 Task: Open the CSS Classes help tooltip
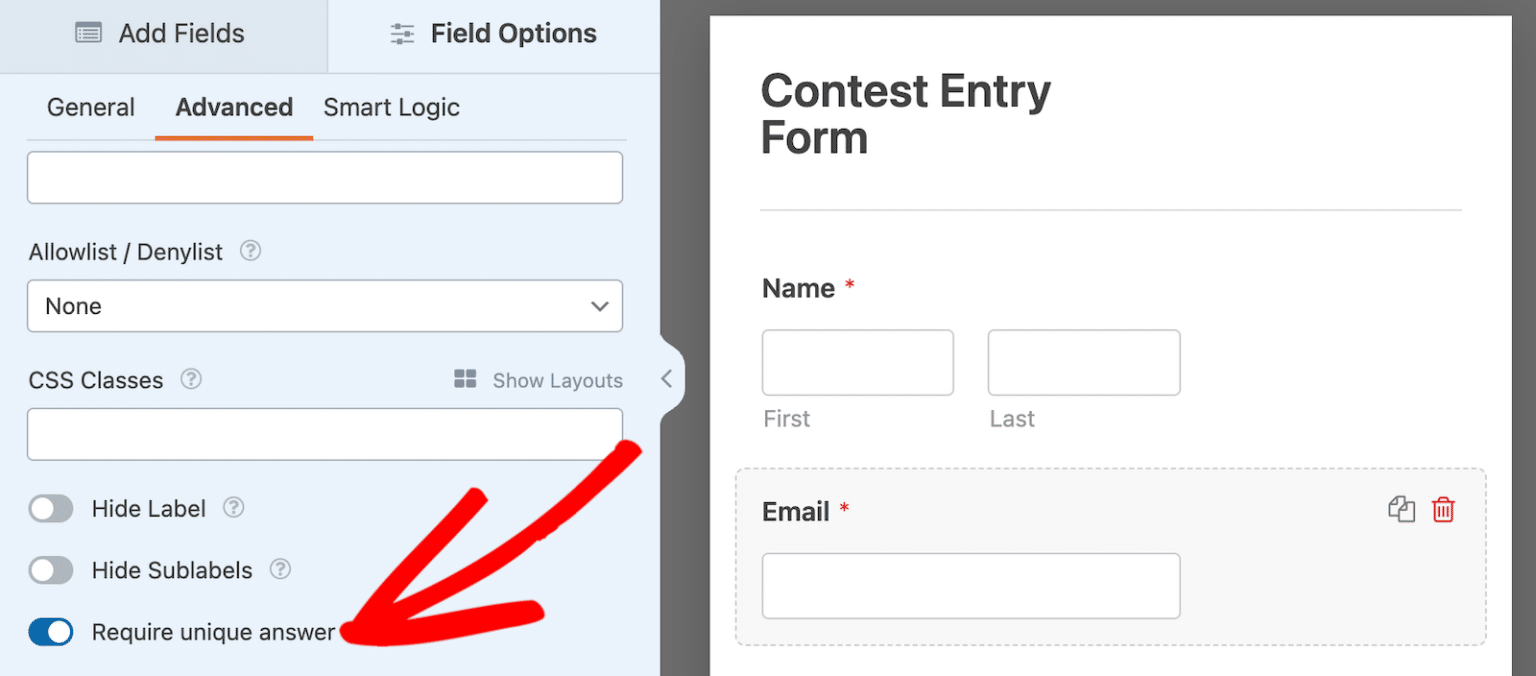point(190,380)
